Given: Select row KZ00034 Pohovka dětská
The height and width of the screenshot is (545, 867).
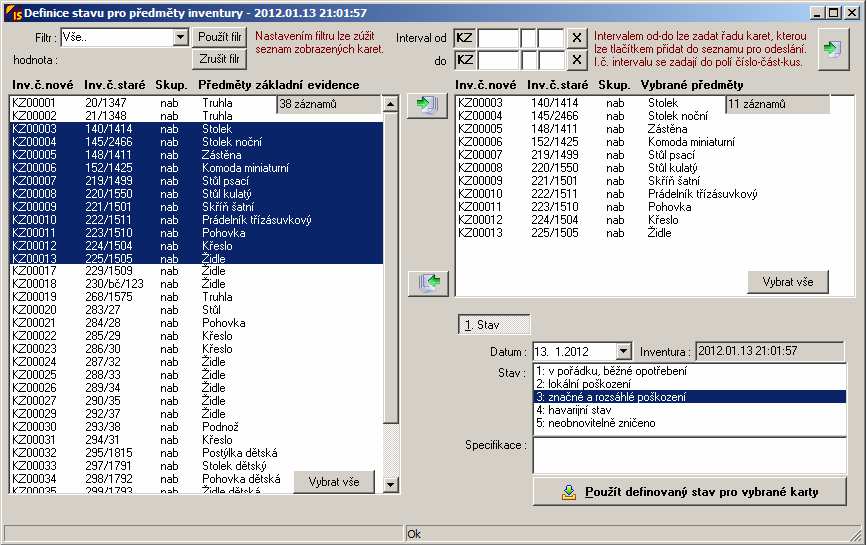Looking at the screenshot, I should [196, 479].
